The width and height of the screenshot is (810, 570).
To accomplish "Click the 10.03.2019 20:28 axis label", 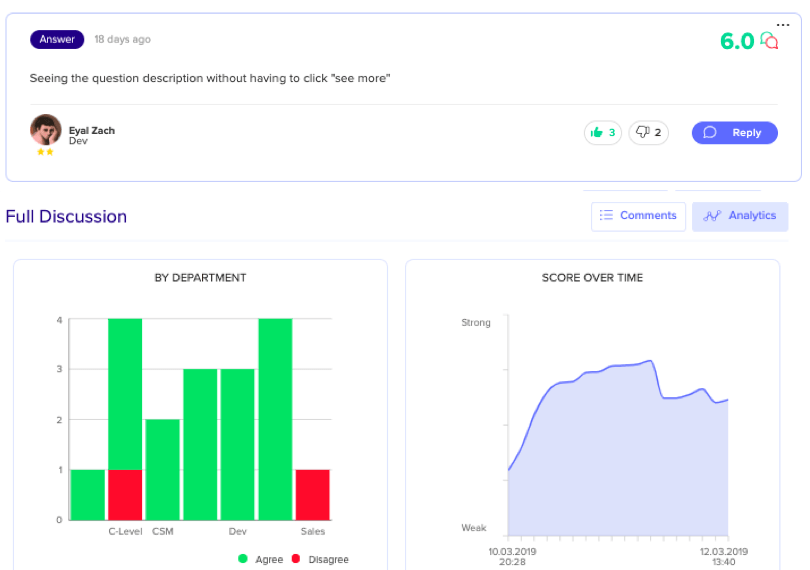I will tap(512, 557).
